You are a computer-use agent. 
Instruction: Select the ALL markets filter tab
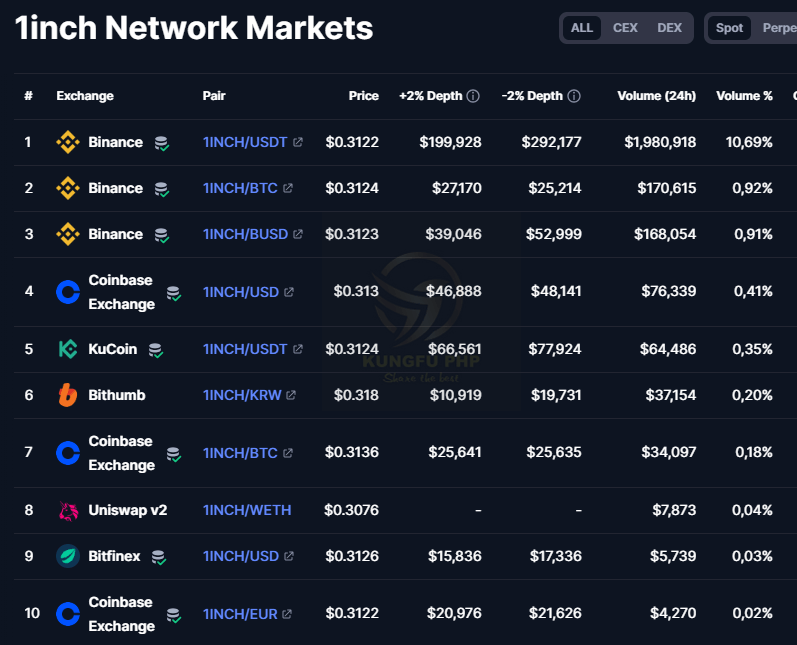click(x=581, y=28)
